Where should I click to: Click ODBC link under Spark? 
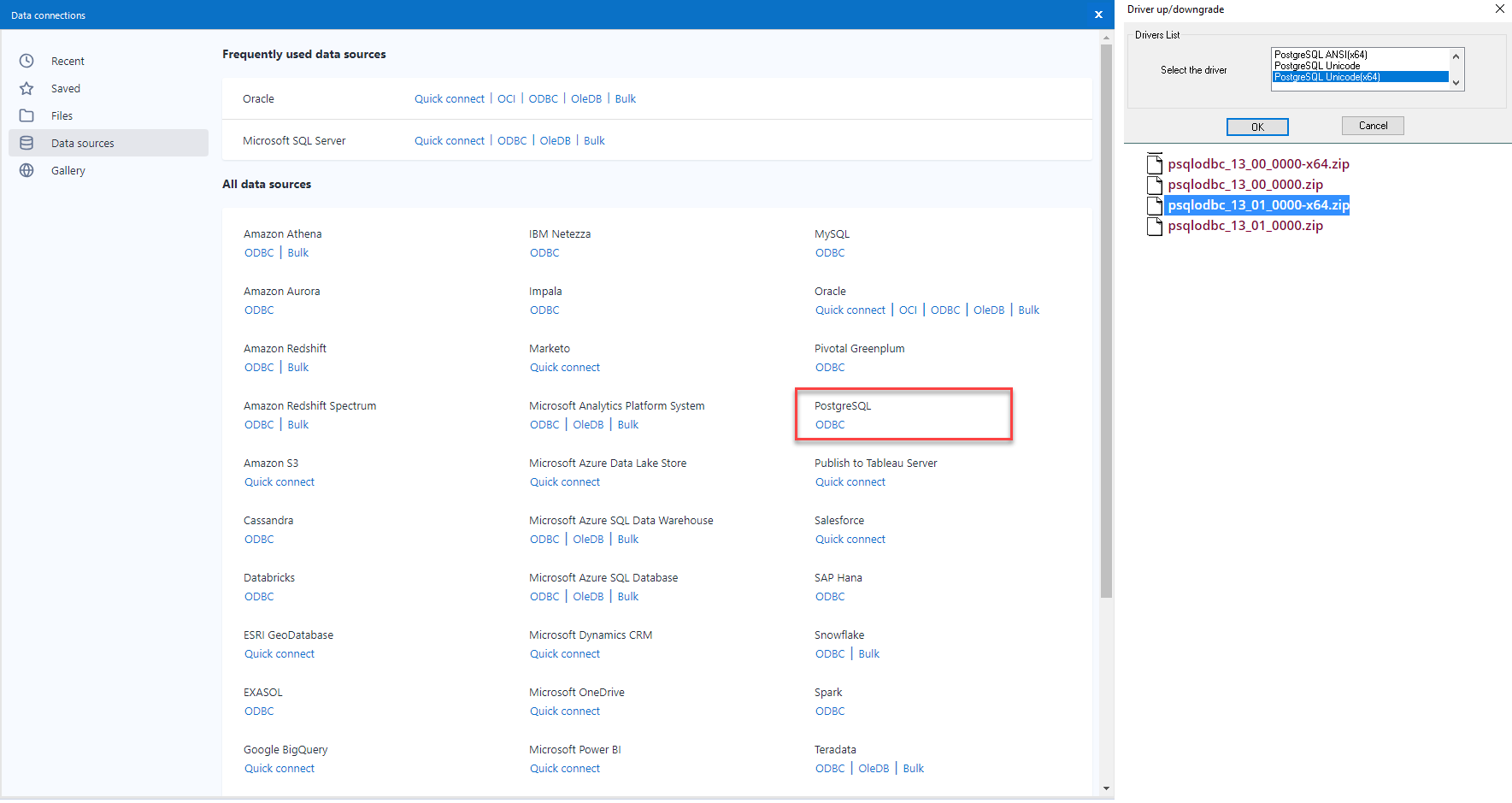pos(830,711)
